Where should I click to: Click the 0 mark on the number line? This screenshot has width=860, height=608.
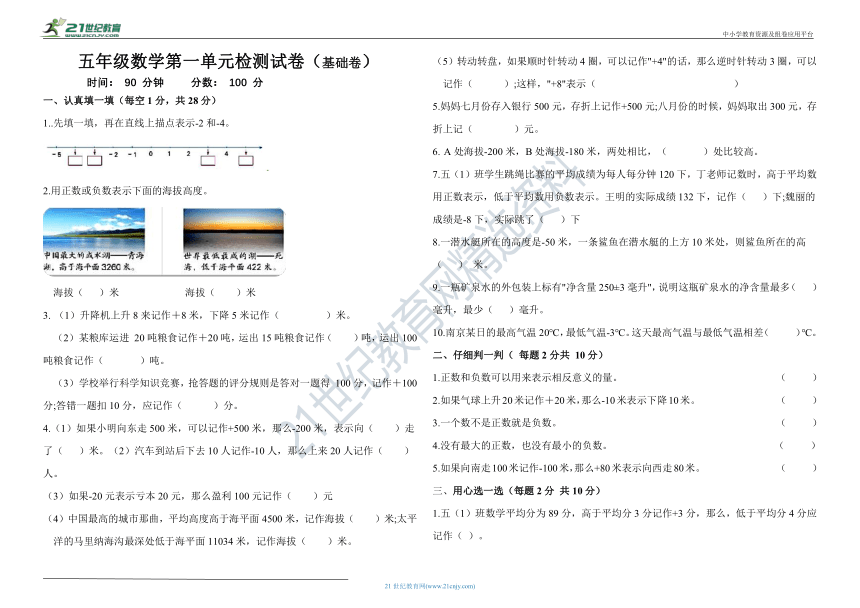[x=150, y=154]
